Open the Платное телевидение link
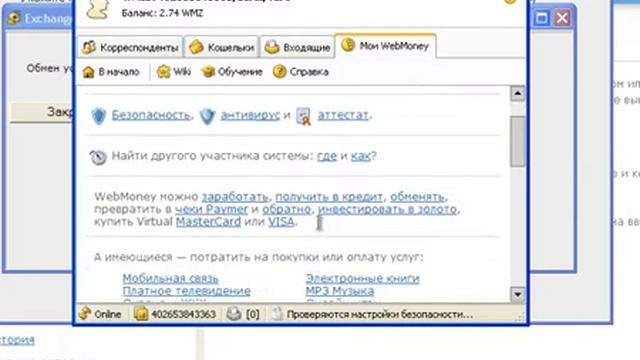This screenshot has width=640, height=360. [x=187, y=291]
